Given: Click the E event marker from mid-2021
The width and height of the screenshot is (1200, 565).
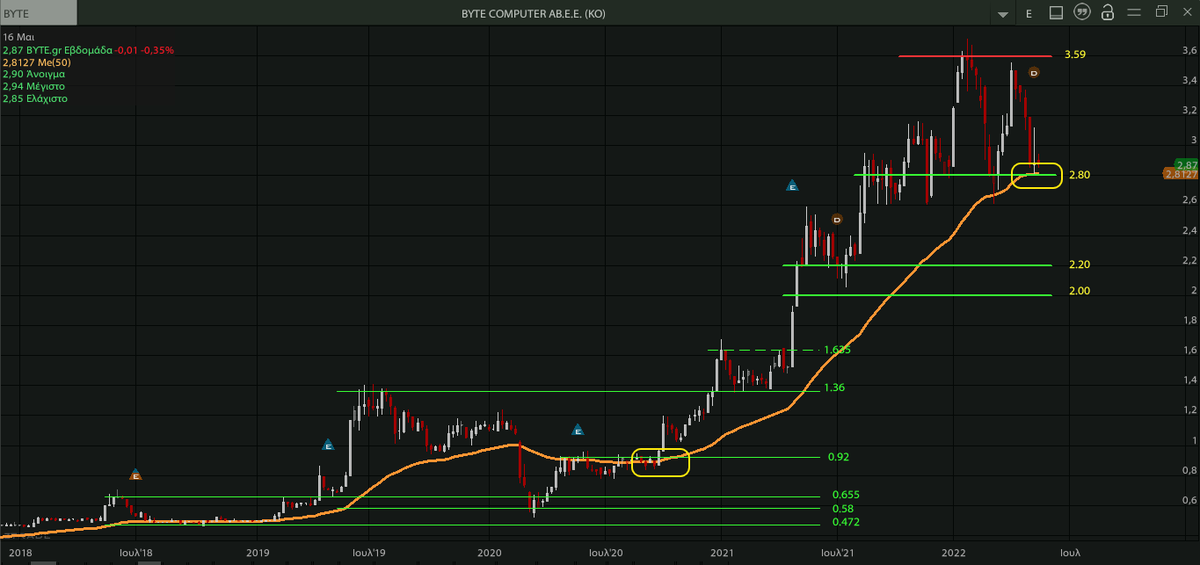Looking at the screenshot, I should [791, 186].
